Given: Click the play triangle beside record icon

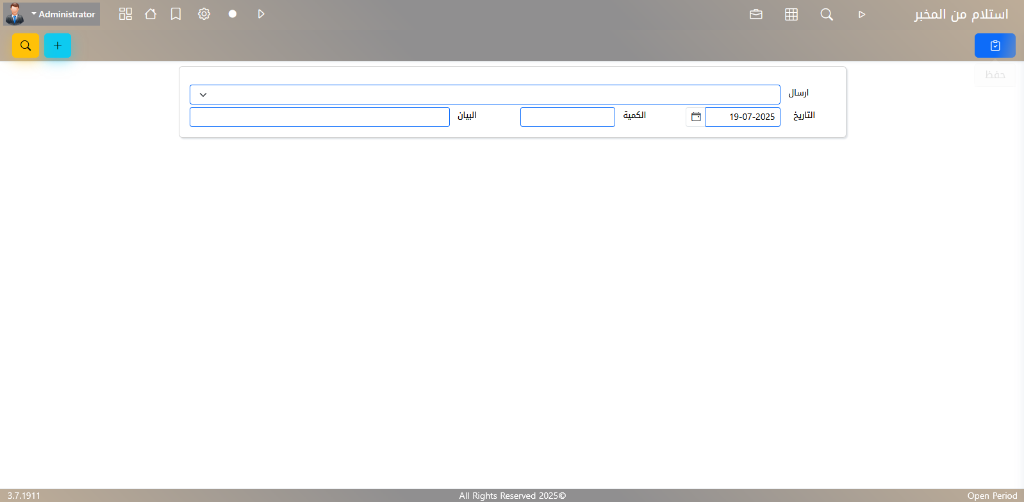Looking at the screenshot, I should (x=260, y=14).
